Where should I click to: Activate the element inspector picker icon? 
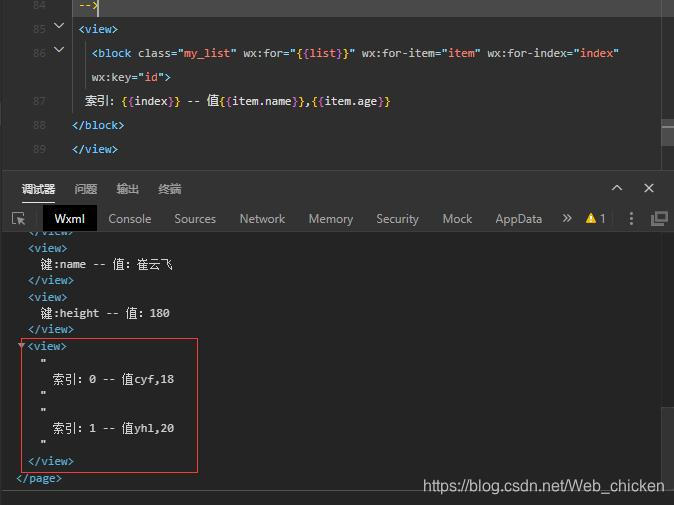click(x=18, y=219)
